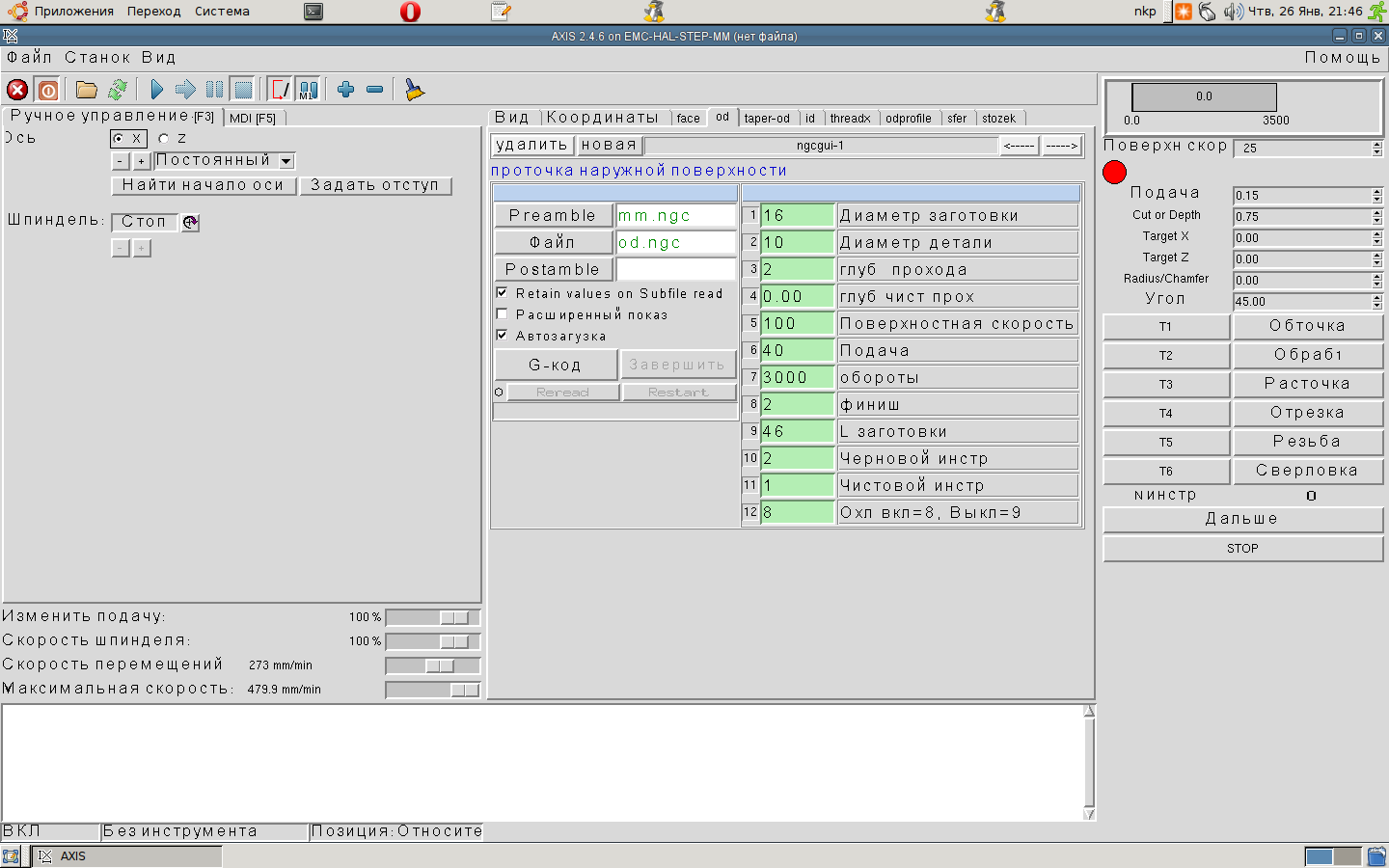Image resolution: width=1389 pixels, height=868 pixels.
Task: Click the Дальше button
Action: (x=1242, y=519)
